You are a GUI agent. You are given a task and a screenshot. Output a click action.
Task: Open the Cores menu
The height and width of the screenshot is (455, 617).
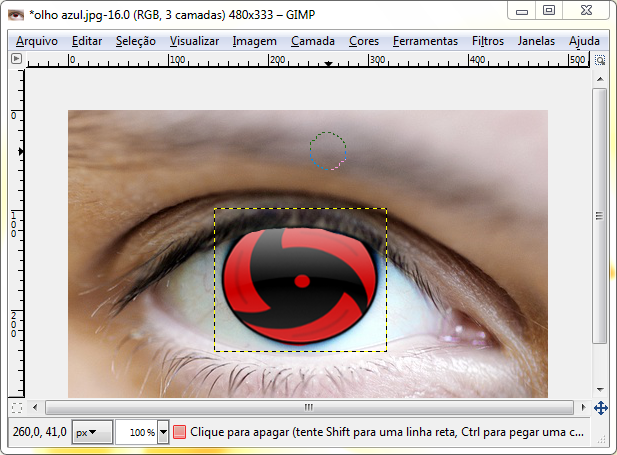(x=364, y=41)
